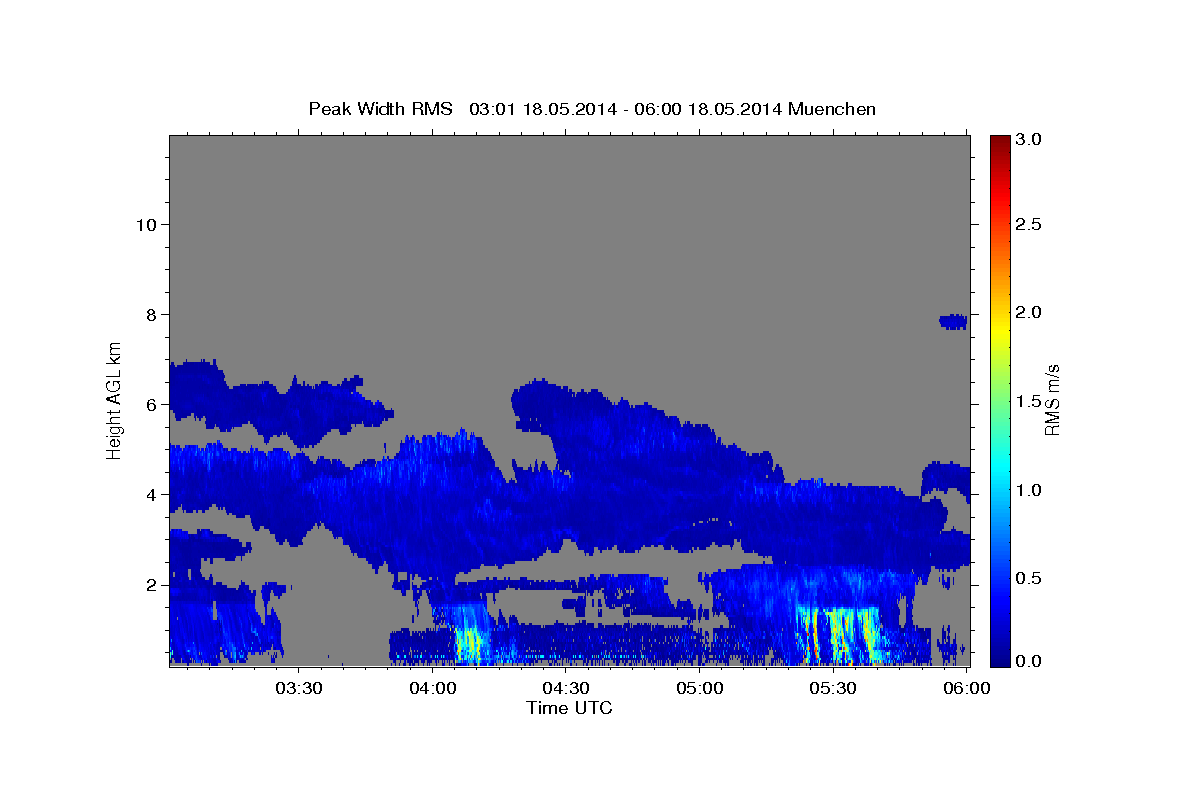Click the 05:00 time tick label

(x=700, y=688)
